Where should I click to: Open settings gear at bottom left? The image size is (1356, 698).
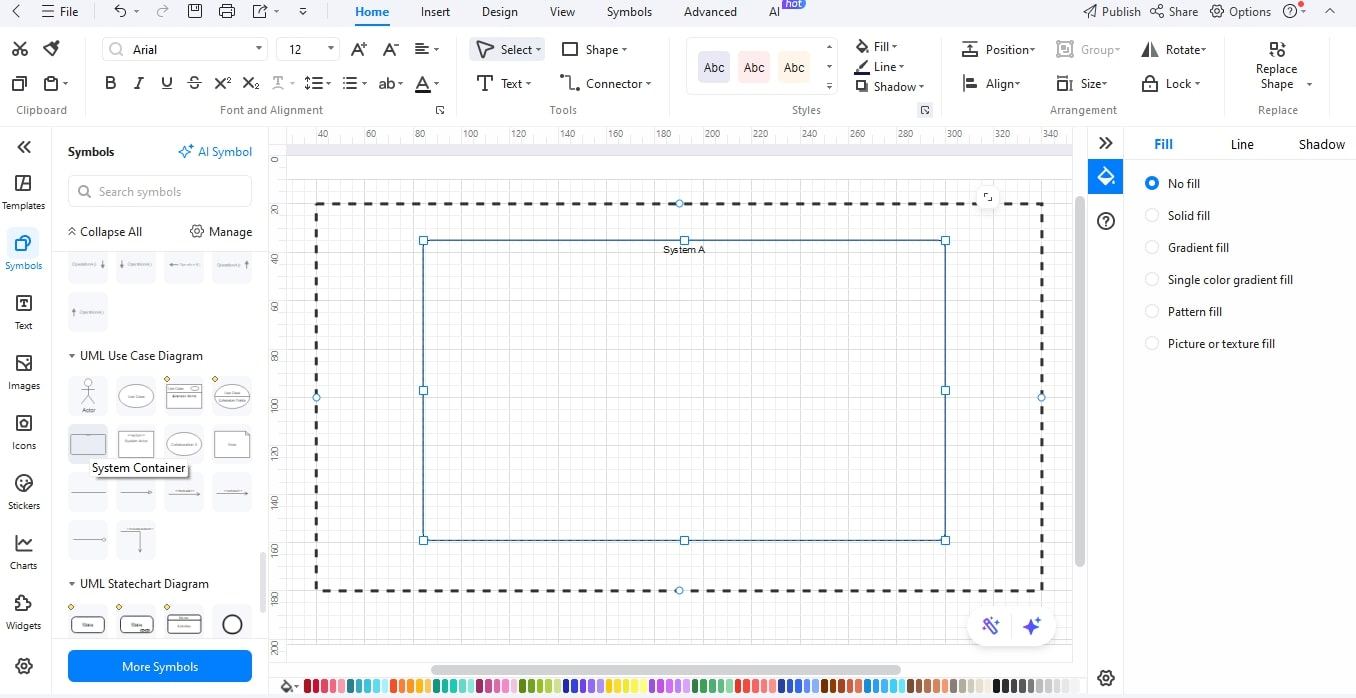coord(24,666)
